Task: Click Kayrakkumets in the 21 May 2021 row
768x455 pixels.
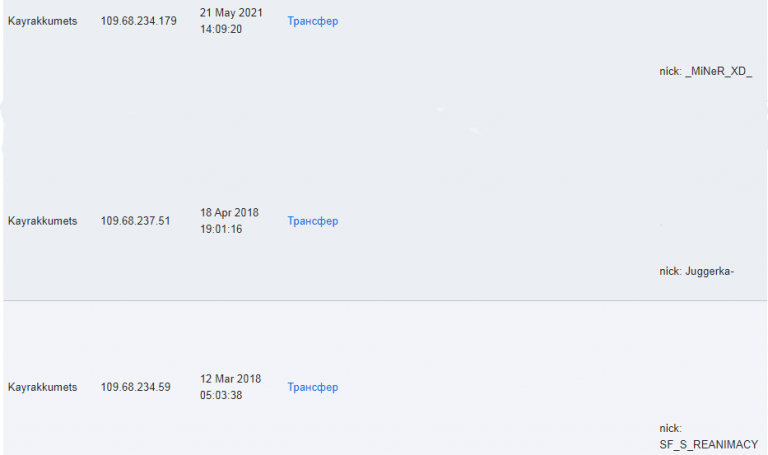Action: [x=43, y=21]
